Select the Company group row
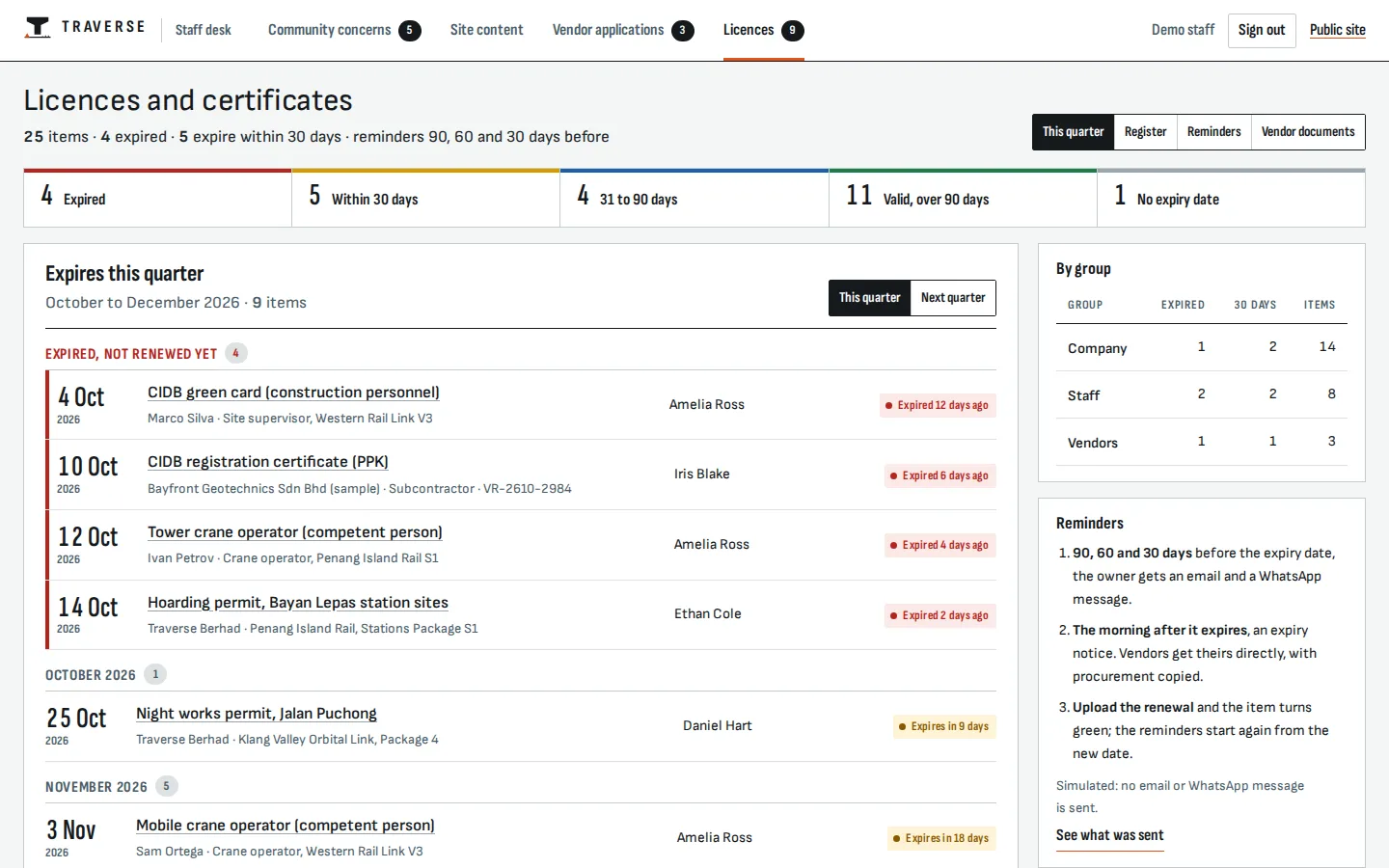 (1202, 347)
